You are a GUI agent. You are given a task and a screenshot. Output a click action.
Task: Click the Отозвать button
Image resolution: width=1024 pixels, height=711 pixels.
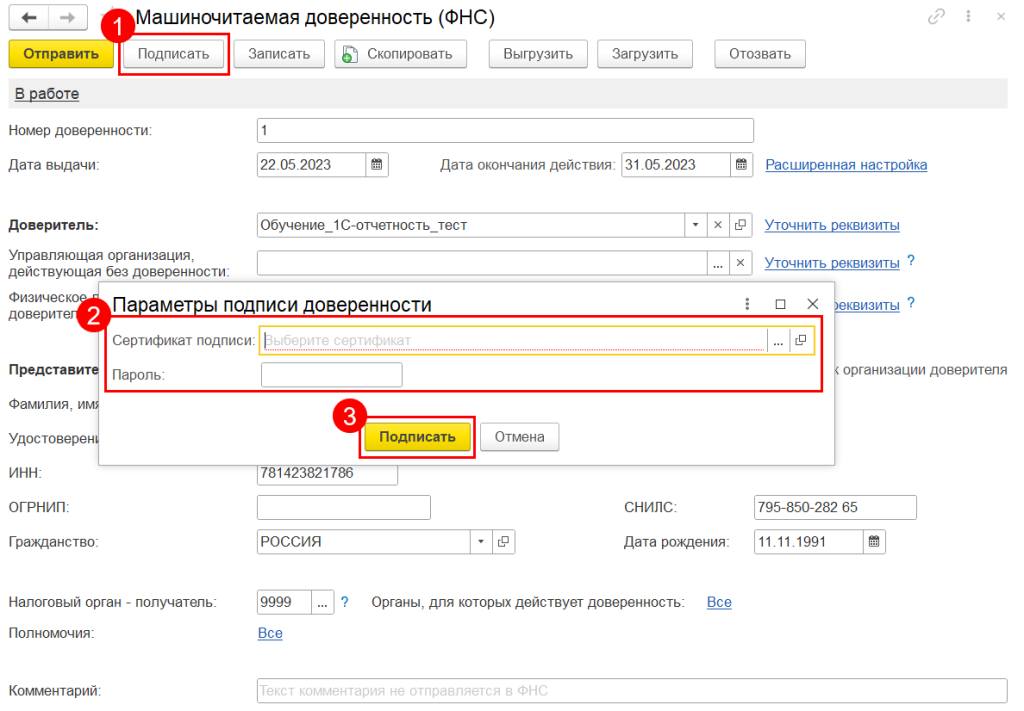coord(760,54)
